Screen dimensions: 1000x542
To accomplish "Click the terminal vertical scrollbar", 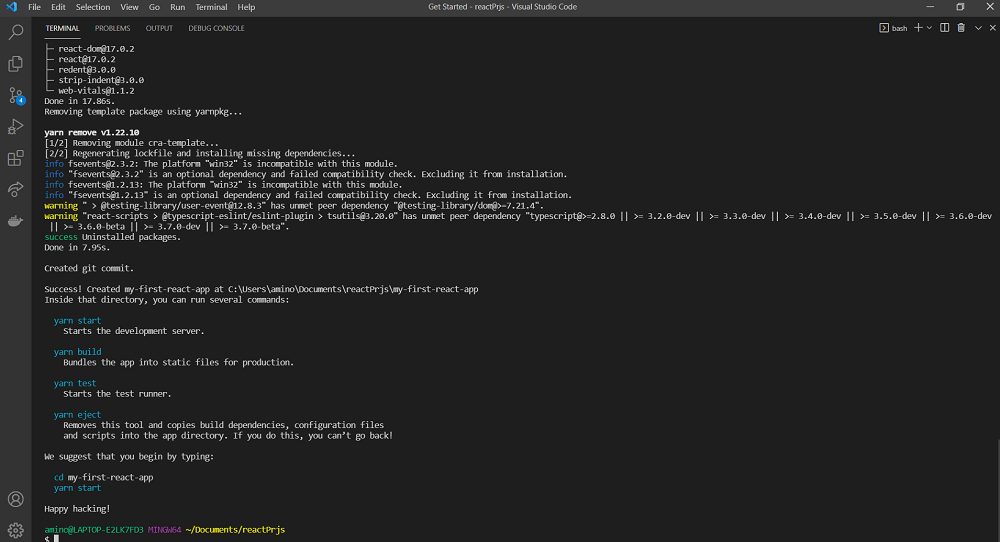I will pos(997,491).
